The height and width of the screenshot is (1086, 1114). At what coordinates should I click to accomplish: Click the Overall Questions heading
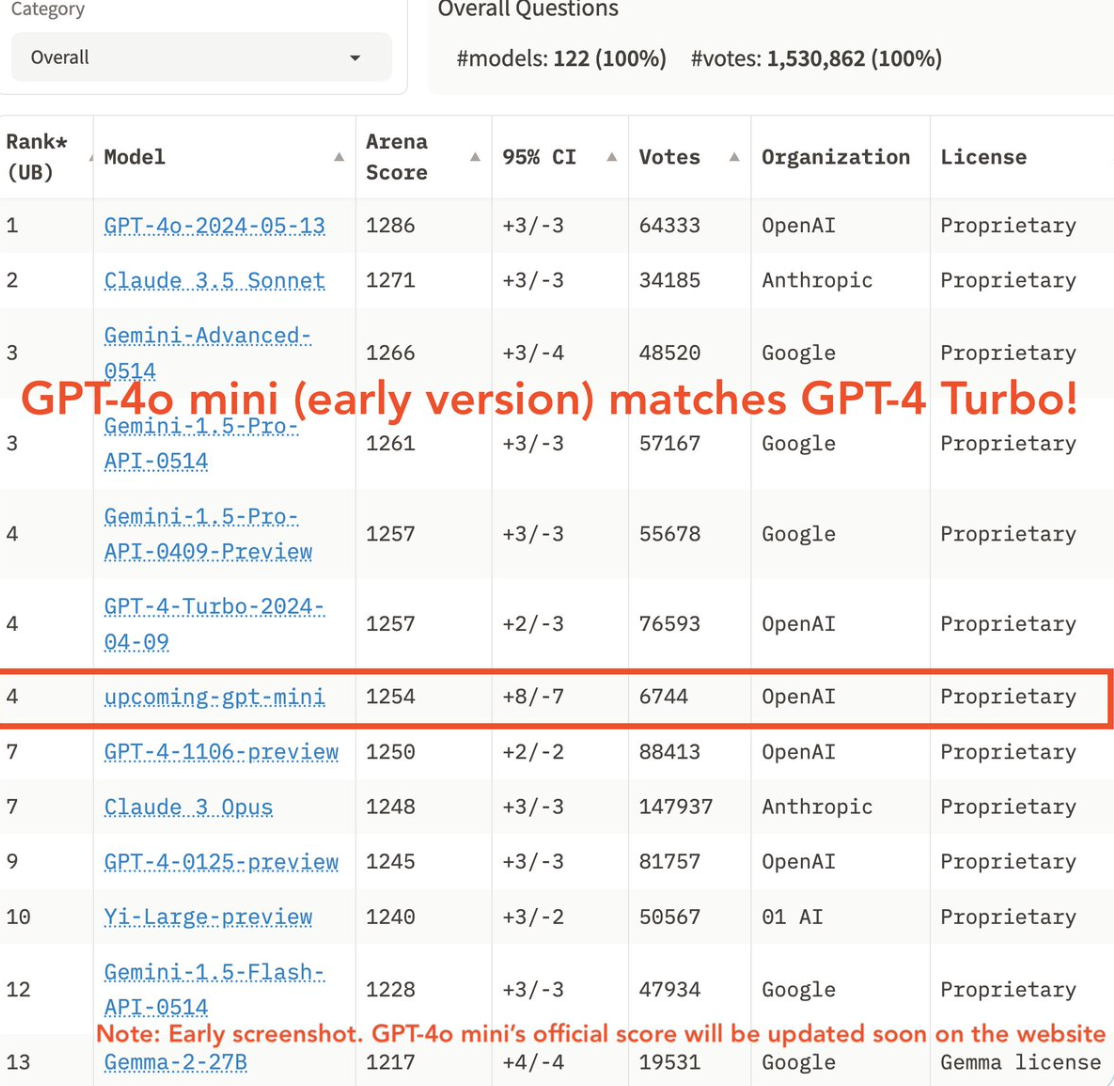[x=528, y=9]
